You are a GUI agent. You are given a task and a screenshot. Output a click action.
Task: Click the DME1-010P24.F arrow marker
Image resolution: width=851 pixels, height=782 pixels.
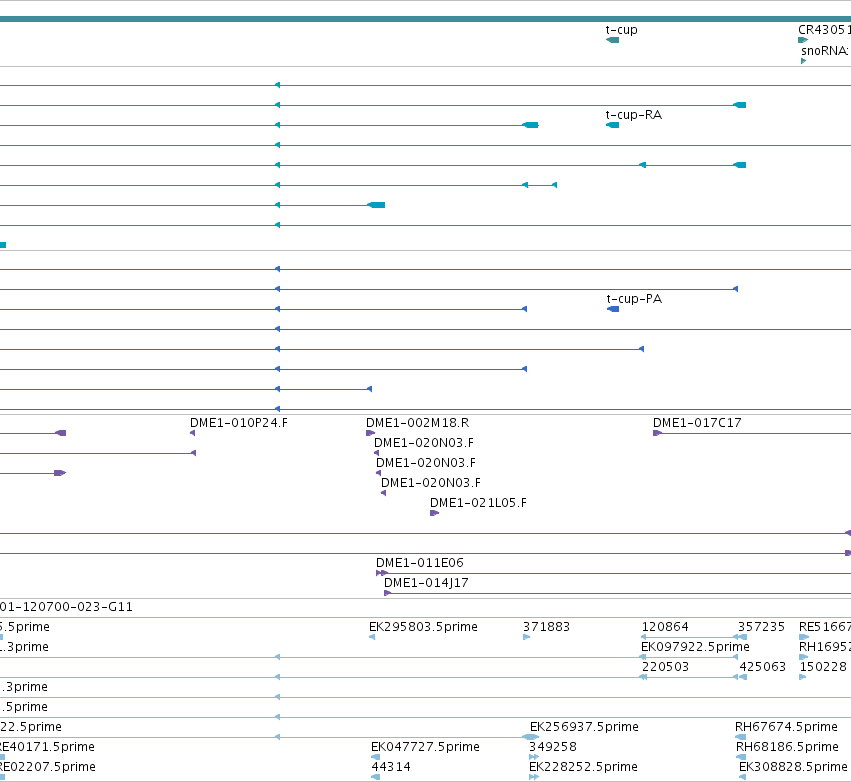click(x=192, y=433)
